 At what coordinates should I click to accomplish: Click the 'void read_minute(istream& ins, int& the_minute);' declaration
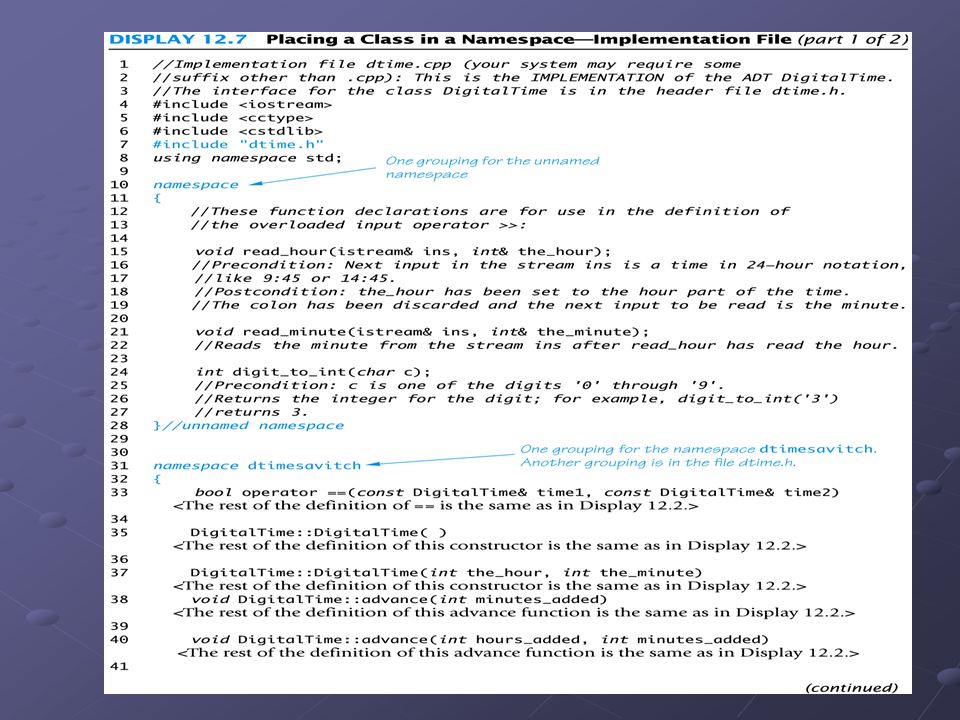pyautogui.click(x=422, y=332)
